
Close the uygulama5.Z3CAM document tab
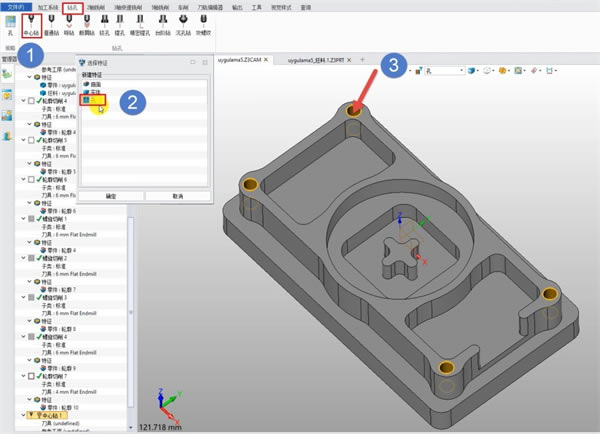click(266, 60)
